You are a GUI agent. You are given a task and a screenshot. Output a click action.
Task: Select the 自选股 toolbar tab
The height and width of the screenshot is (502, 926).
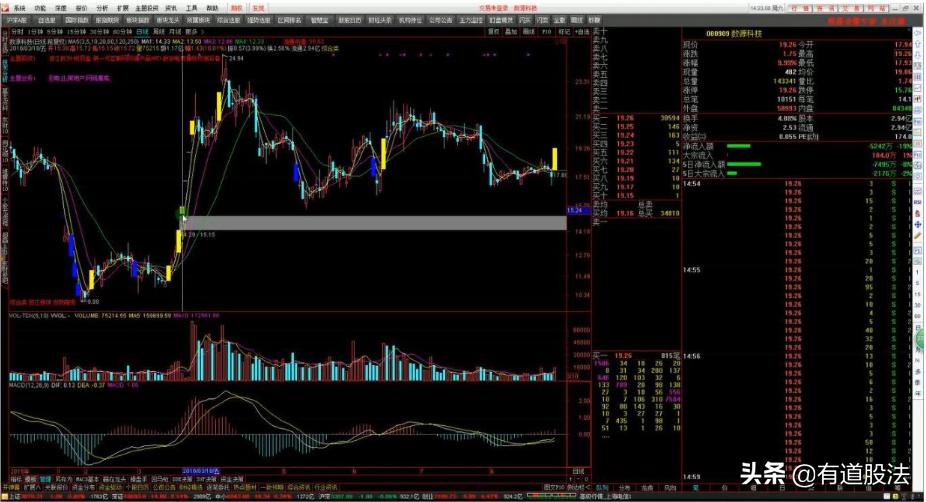[47, 19]
